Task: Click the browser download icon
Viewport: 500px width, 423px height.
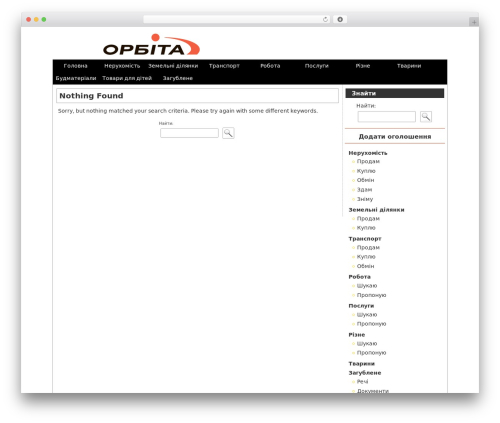Action: [340, 20]
